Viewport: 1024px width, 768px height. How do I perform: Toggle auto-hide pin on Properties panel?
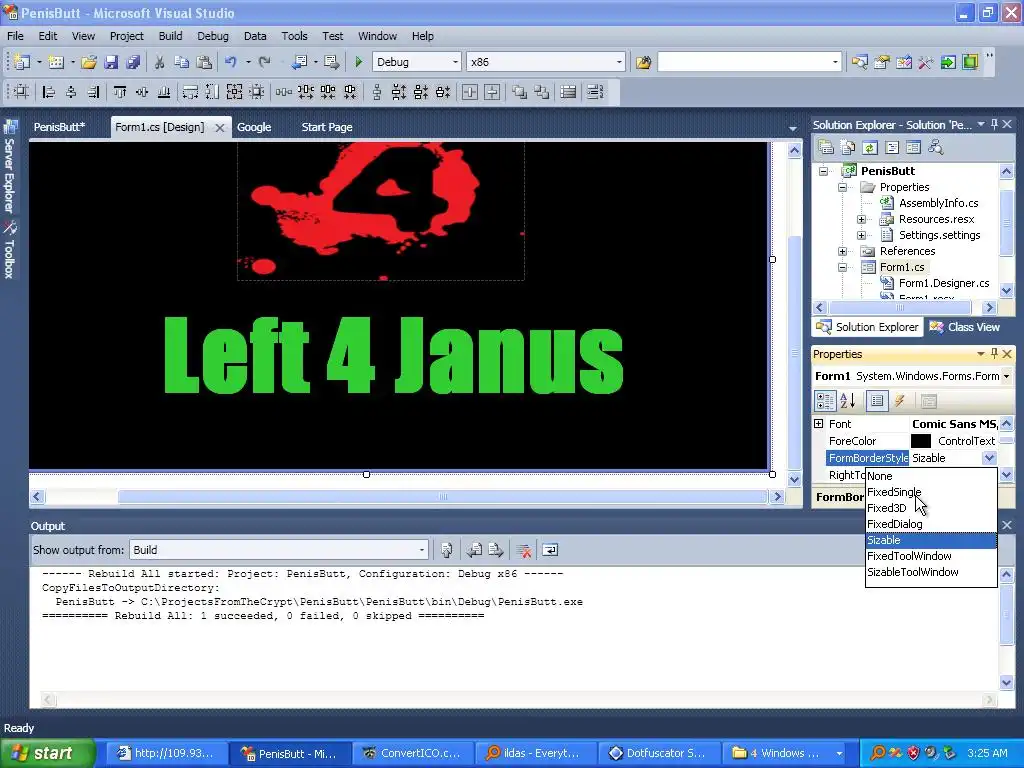995,353
